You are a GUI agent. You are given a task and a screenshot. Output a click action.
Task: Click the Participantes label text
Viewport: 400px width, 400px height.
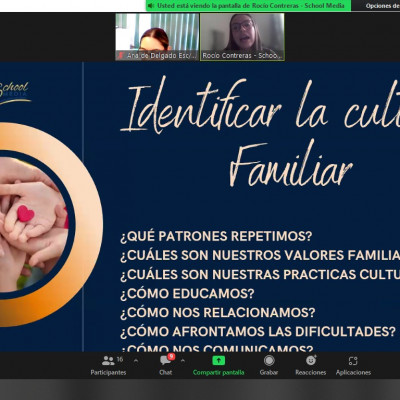[x=108, y=372]
